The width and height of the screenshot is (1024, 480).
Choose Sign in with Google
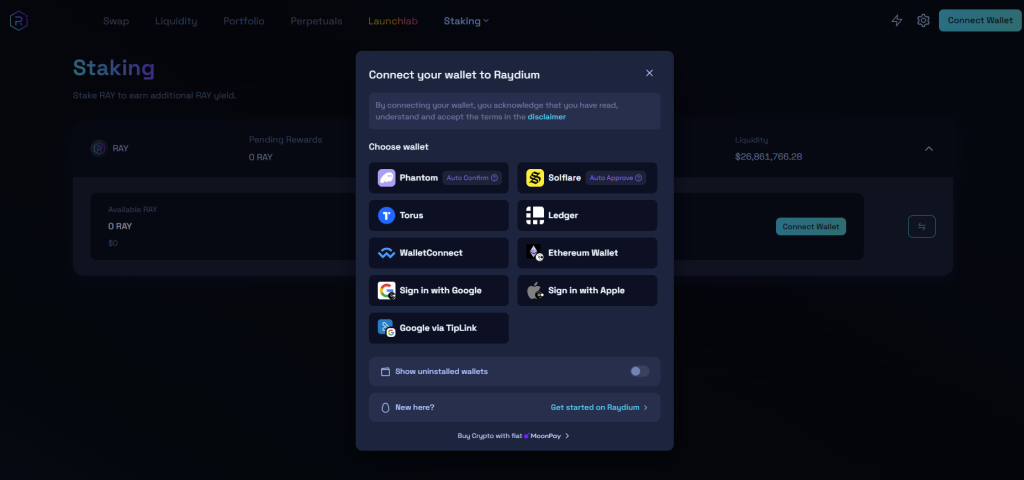click(439, 291)
